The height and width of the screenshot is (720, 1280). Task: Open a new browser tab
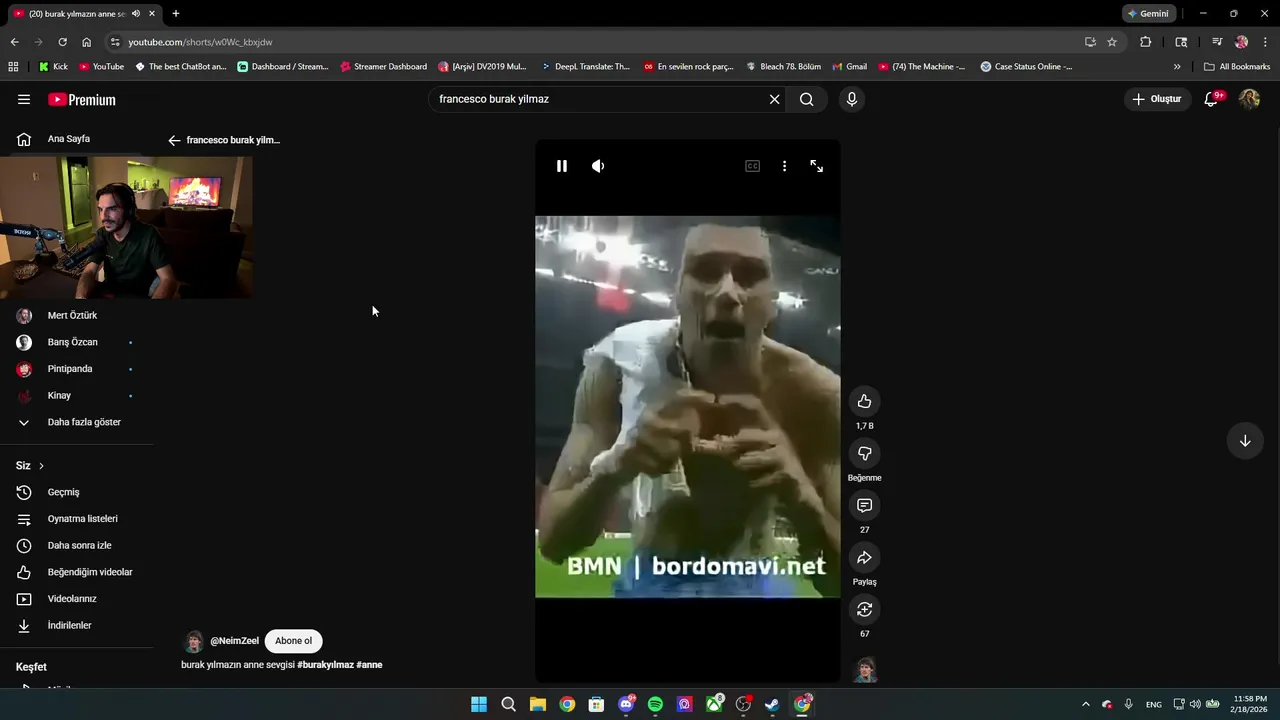[x=176, y=14]
